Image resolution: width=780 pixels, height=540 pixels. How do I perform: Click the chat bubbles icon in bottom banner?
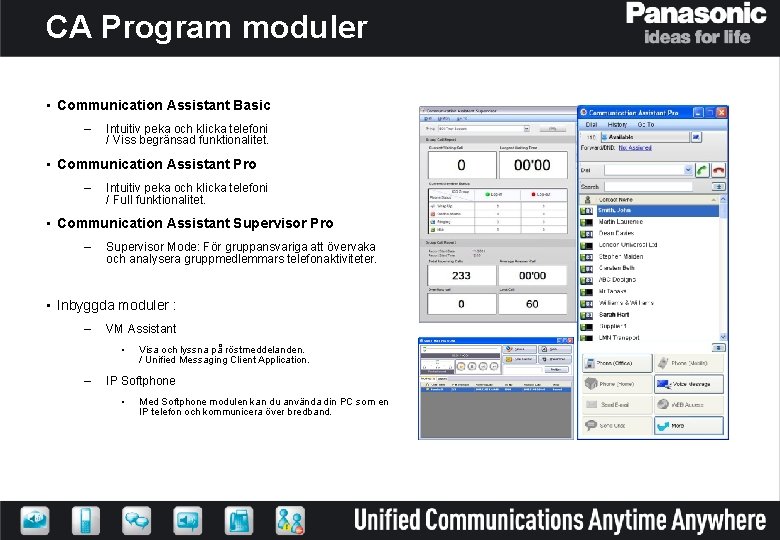[x=137, y=520]
